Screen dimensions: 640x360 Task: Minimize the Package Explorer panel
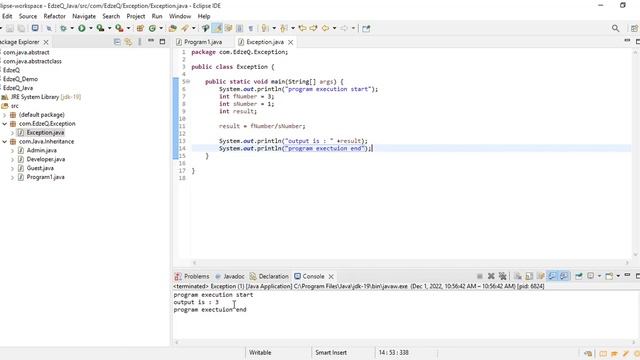click(x=151, y=41)
